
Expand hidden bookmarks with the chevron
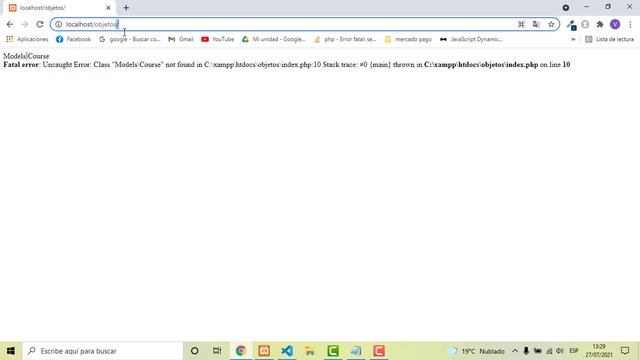(573, 39)
